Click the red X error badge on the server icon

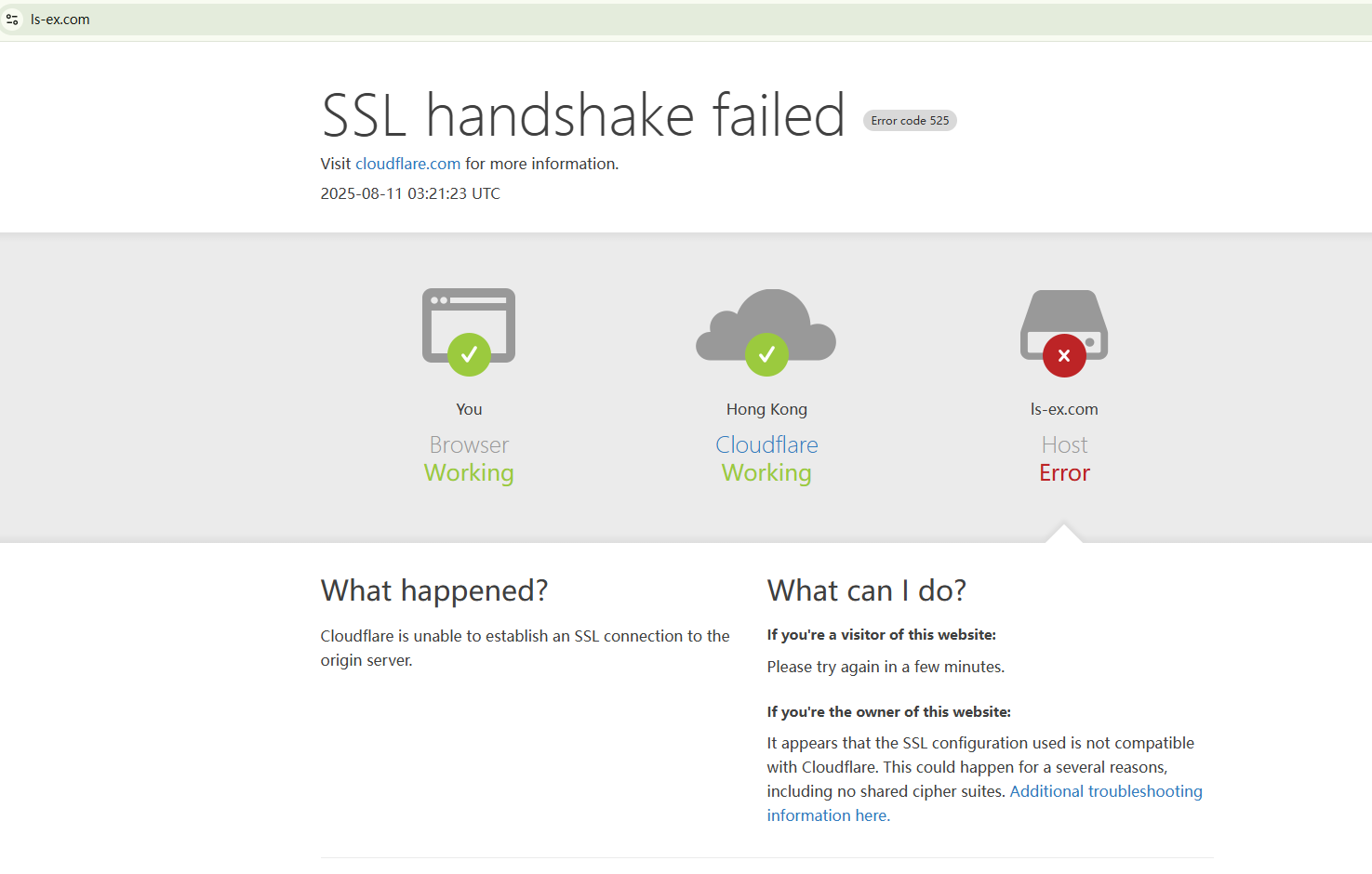[x=1064, y=355]
